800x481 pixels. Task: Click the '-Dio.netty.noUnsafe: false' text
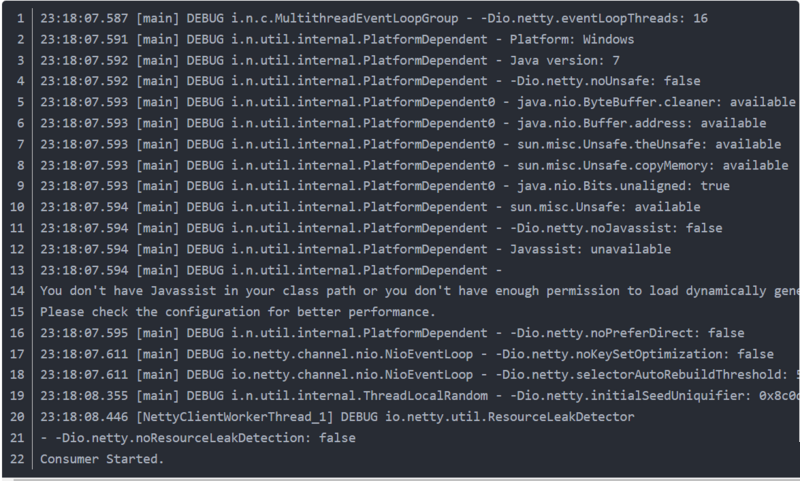click(x=605, y=81)
